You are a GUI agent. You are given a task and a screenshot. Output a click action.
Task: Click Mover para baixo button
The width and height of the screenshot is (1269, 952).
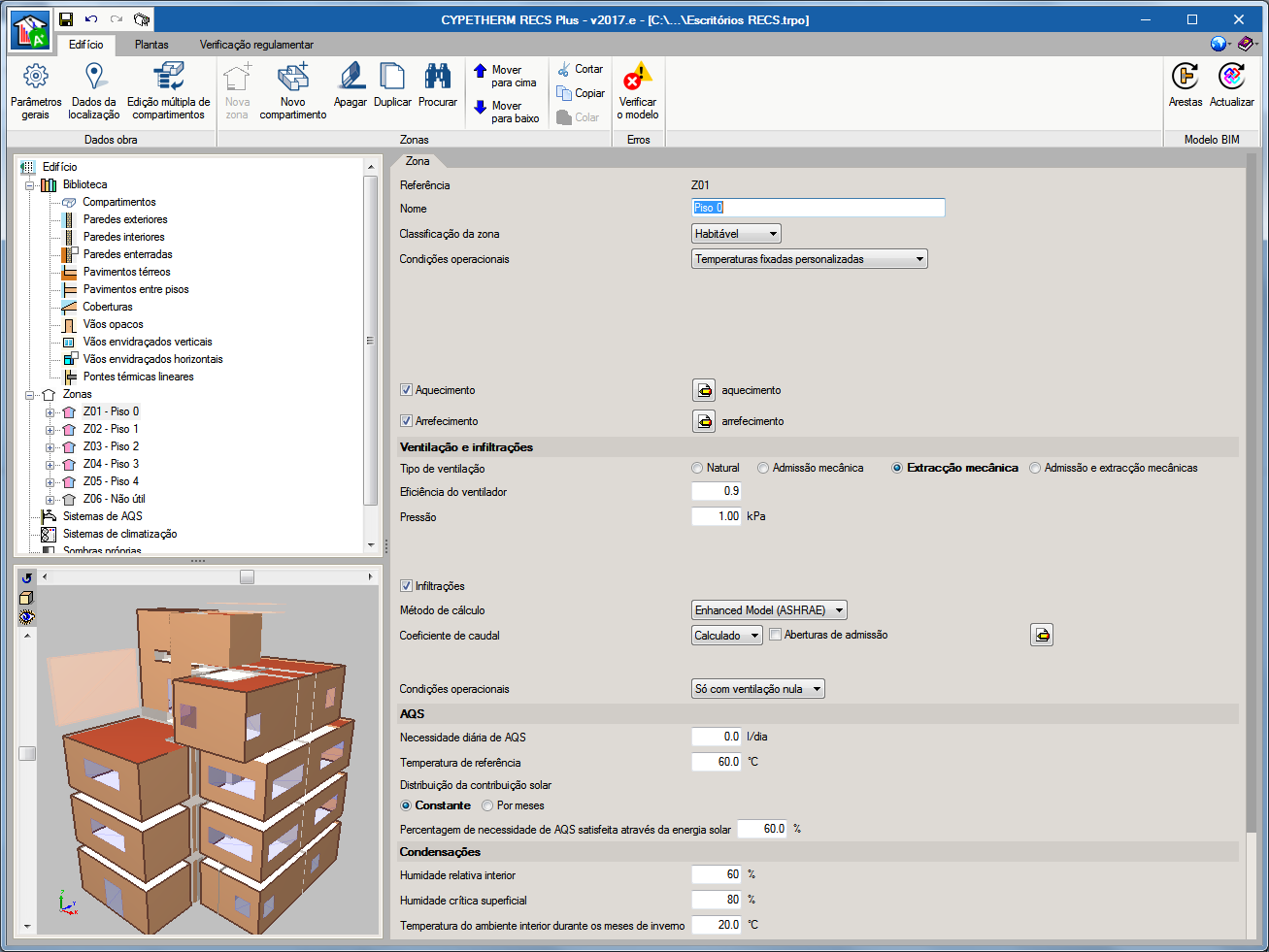506,112
